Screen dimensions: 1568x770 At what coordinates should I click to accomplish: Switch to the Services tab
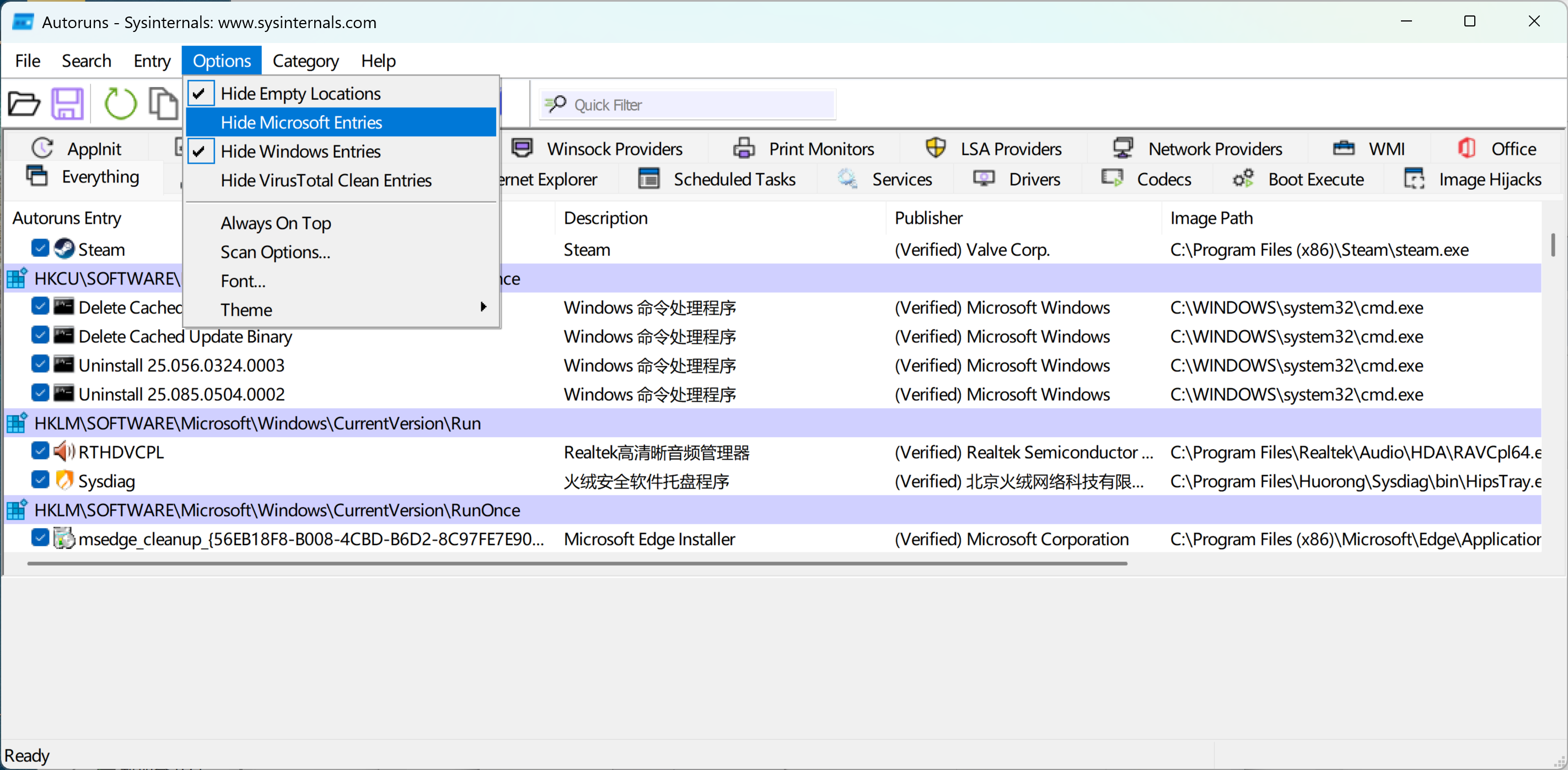tap(884, 179)
